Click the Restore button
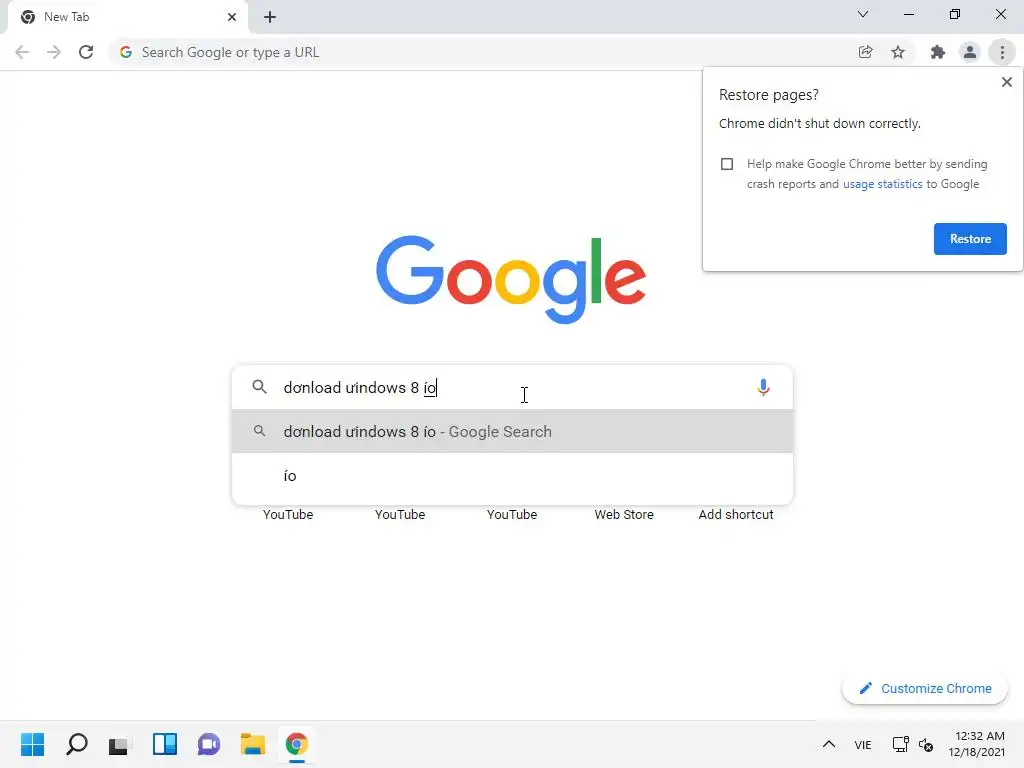1024x768 pixels. [x=970, y=239]
